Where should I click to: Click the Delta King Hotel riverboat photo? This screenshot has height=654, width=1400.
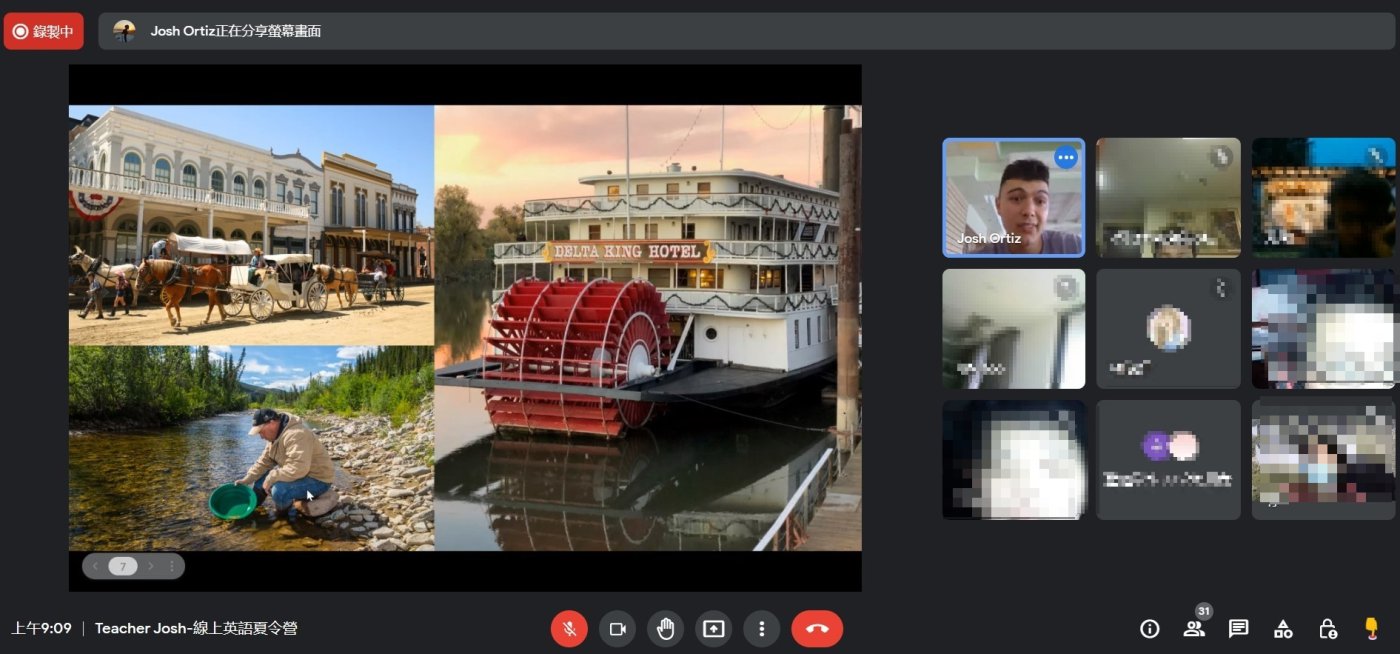(x=648, y=328)
